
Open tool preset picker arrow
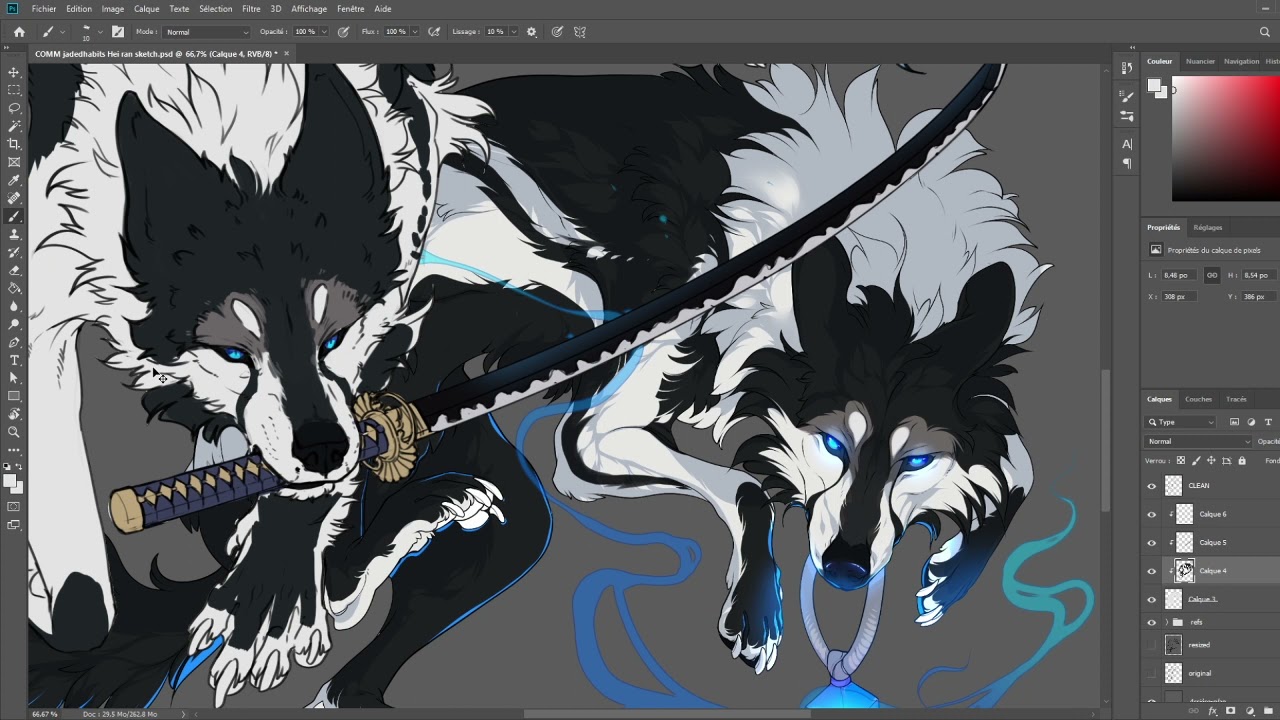click(62, 32)
